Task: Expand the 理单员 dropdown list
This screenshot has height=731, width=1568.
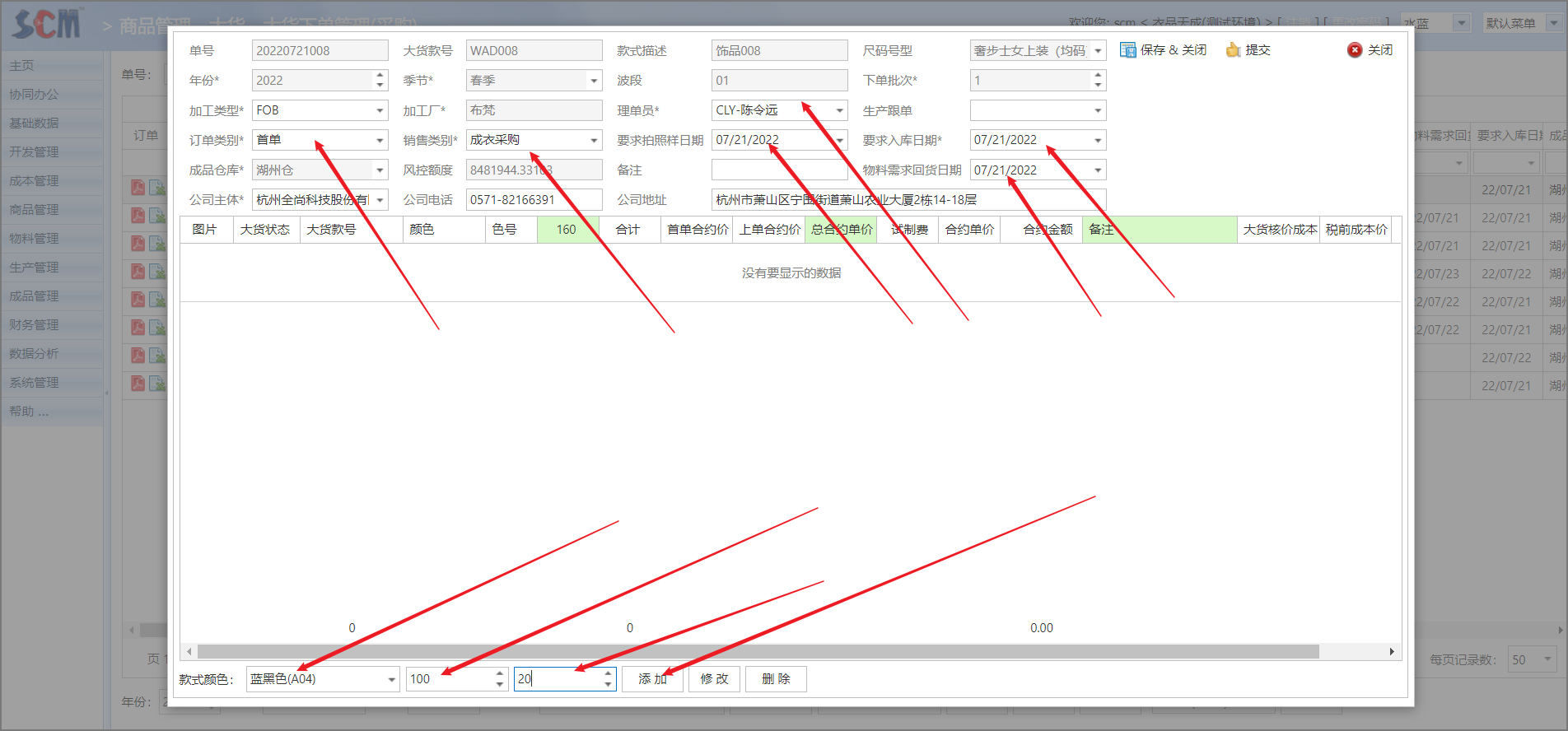Action: [x=839, y=110]
